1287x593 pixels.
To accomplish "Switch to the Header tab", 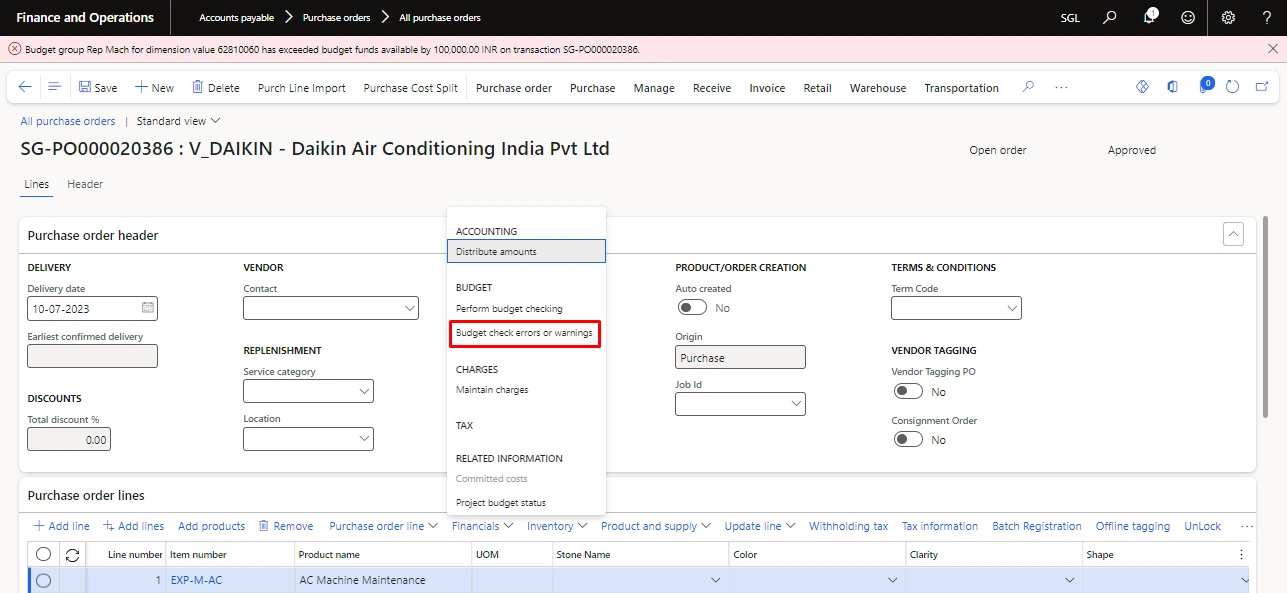I will [85, 184].
